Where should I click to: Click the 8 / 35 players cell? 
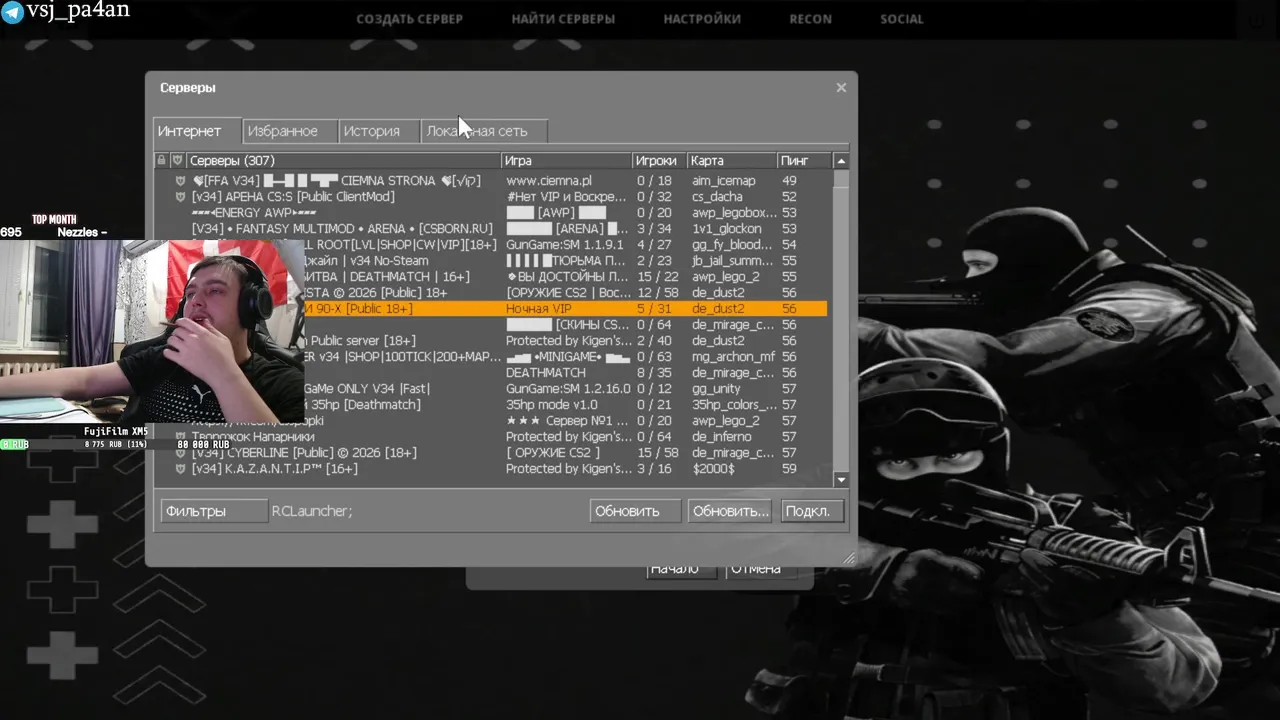[x=655, y=373]
